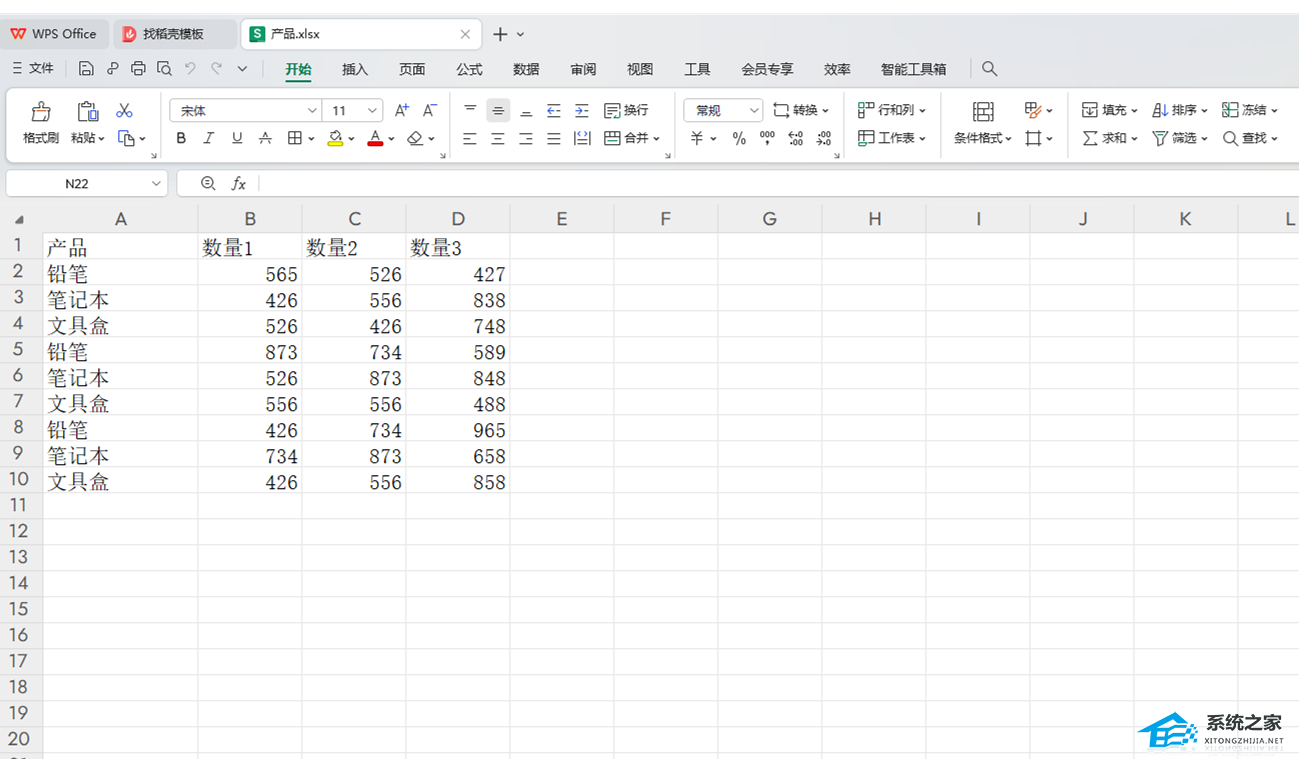Viewport: 1299px width, 759px height.
Task: Justify text alignment icon
Action: 554,138
